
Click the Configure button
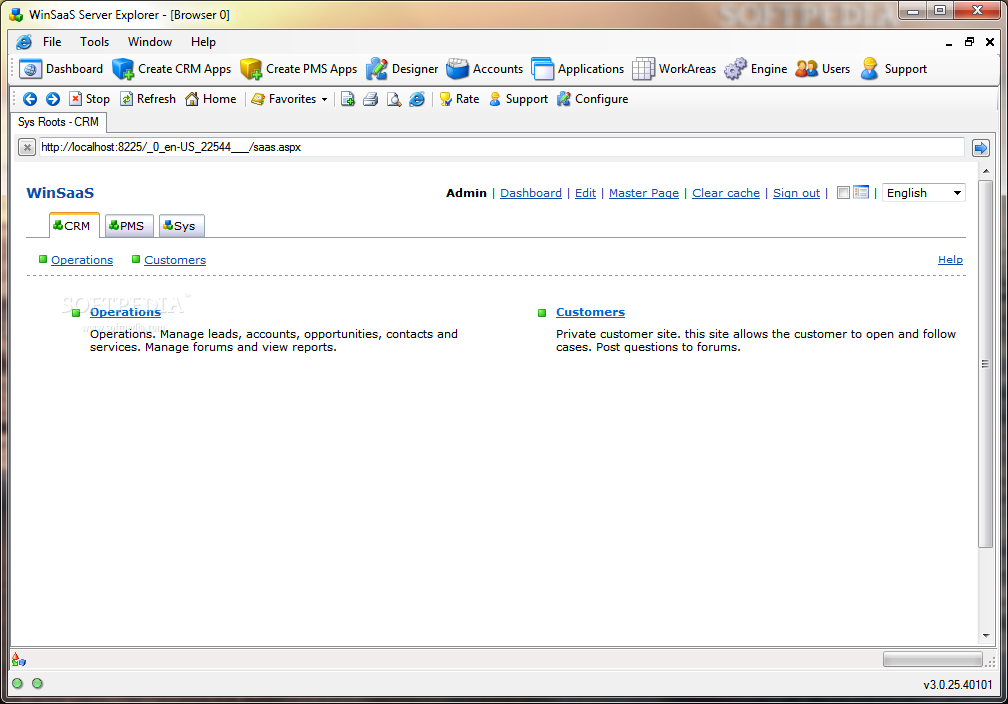[x=593, y=99]
